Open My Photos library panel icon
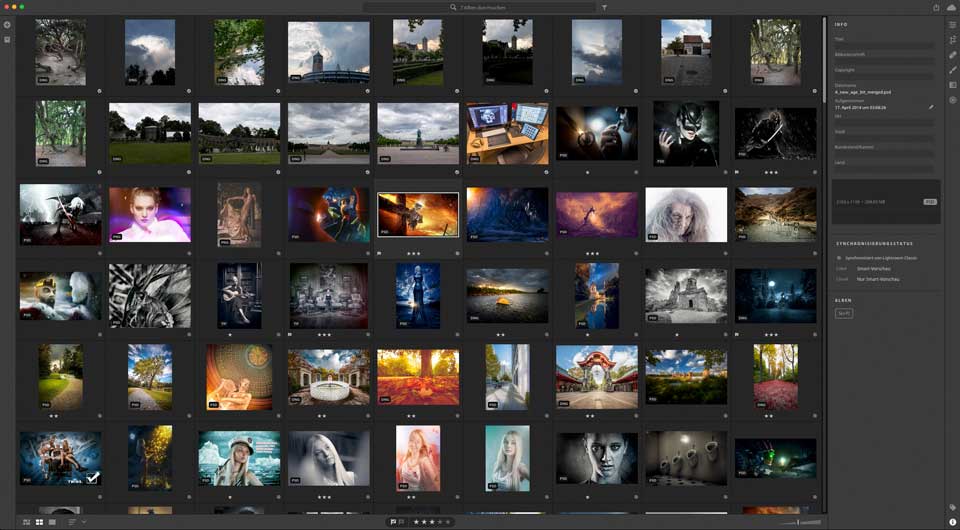 coord(7,40)
